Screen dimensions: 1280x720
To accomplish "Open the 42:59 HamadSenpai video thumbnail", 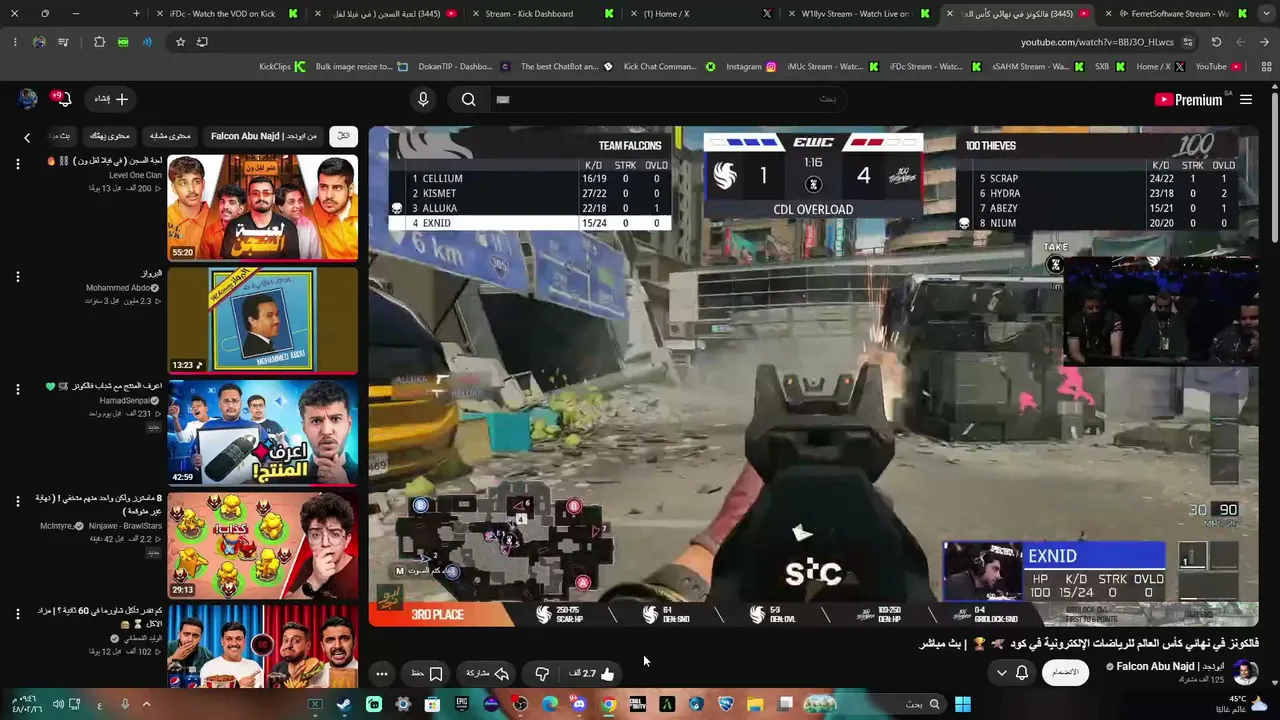I will point(262,433).
